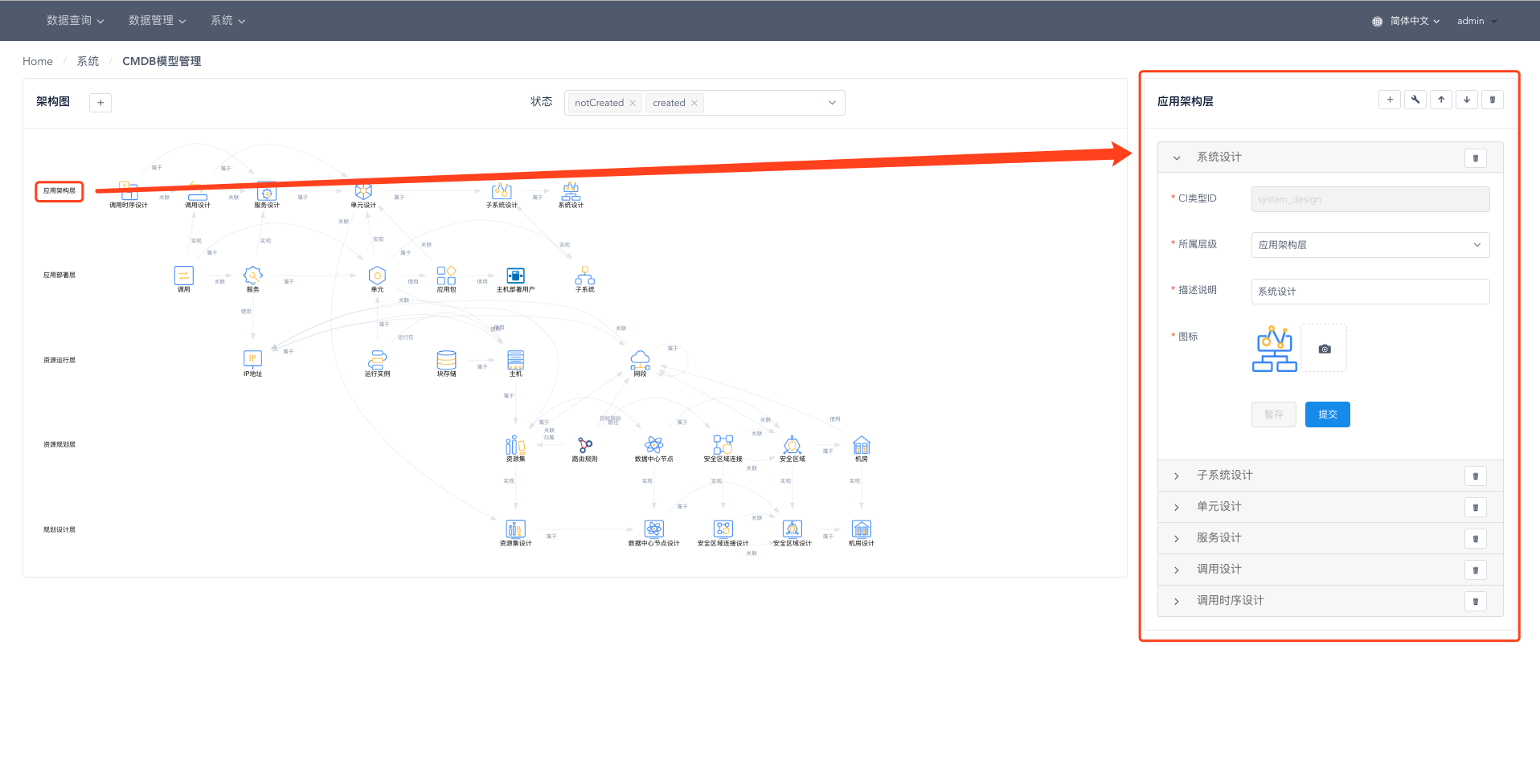Remove the notCreated status tag
The height and width of the screenshot is (784, 1540).
633,103
